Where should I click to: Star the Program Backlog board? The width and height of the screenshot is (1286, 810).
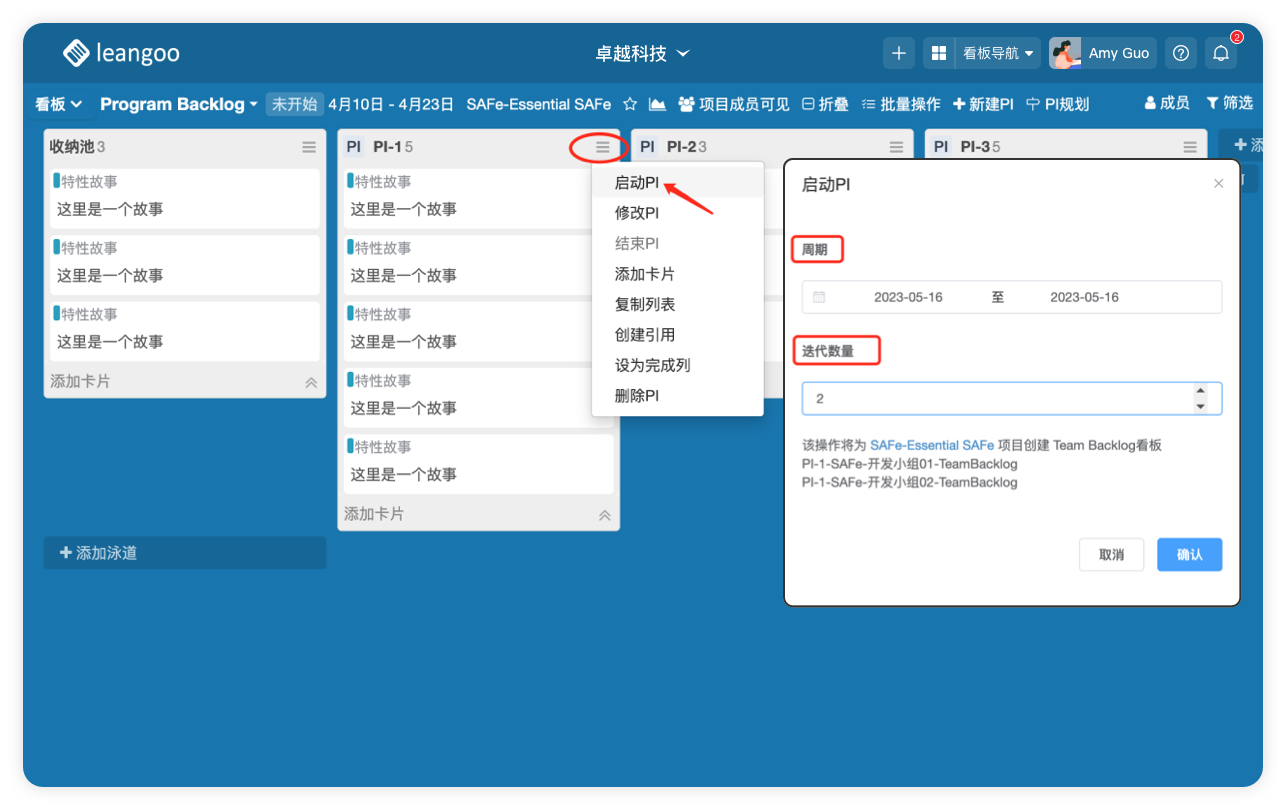[x=630, y=104]
